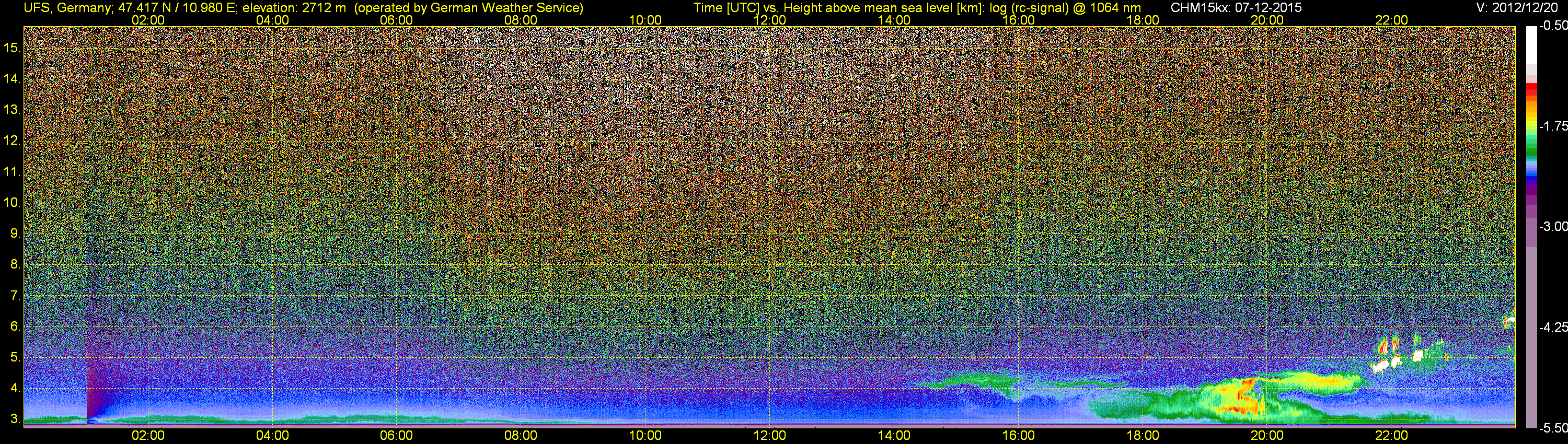
Task: Click the -5.50 color scale label
Action: [x=1553, y=428]
